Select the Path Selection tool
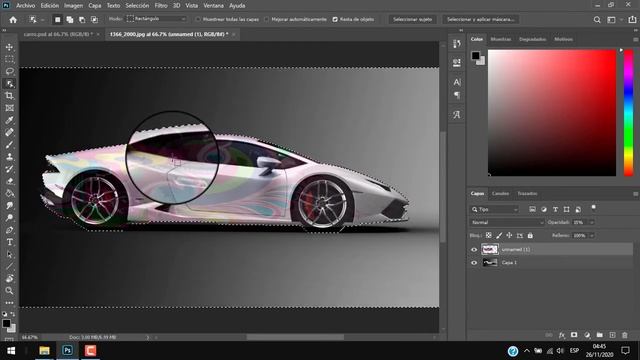Viewport: 640px width, 360px height. point(9,254)
